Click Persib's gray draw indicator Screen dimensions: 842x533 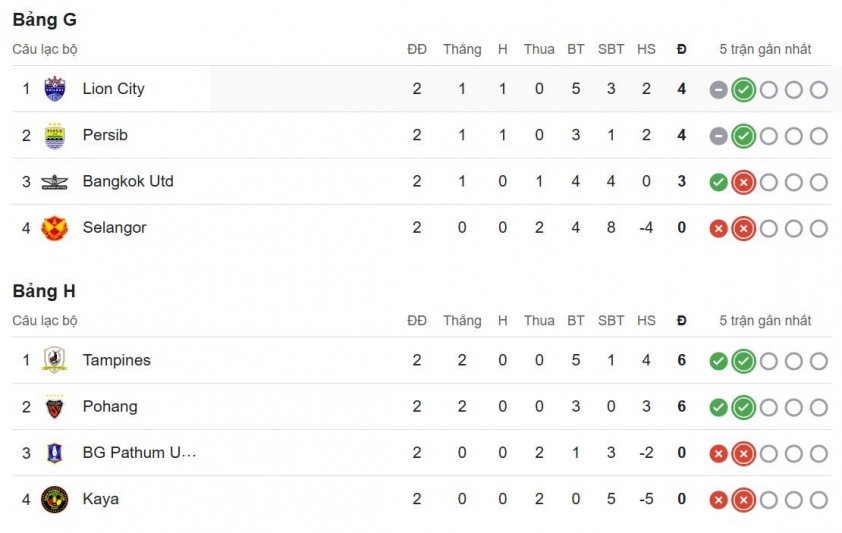tap(718, 136)
